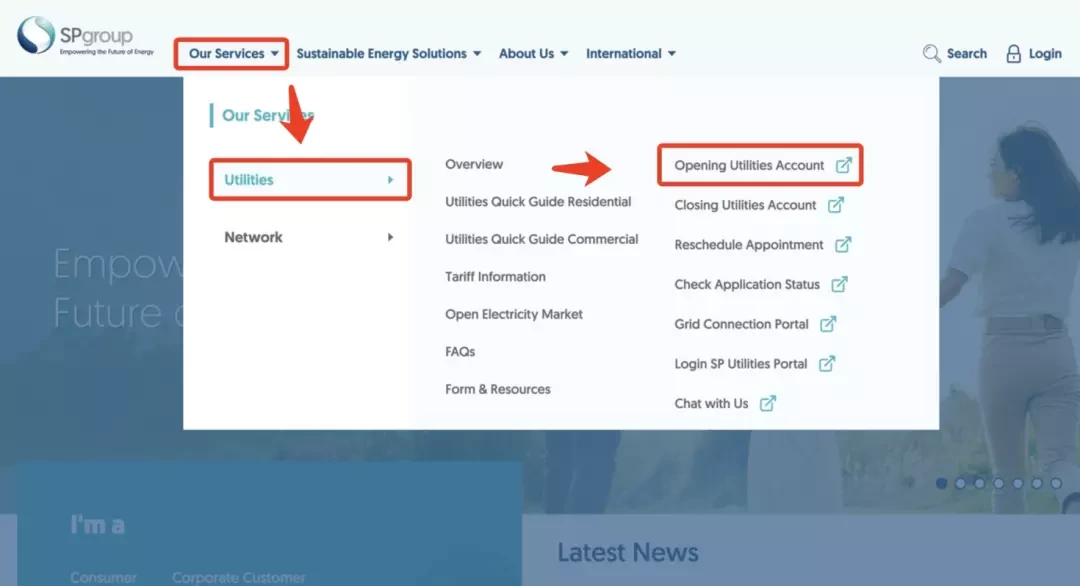Click Check Application Status link
1080x586 pixels.
(747, 284)
